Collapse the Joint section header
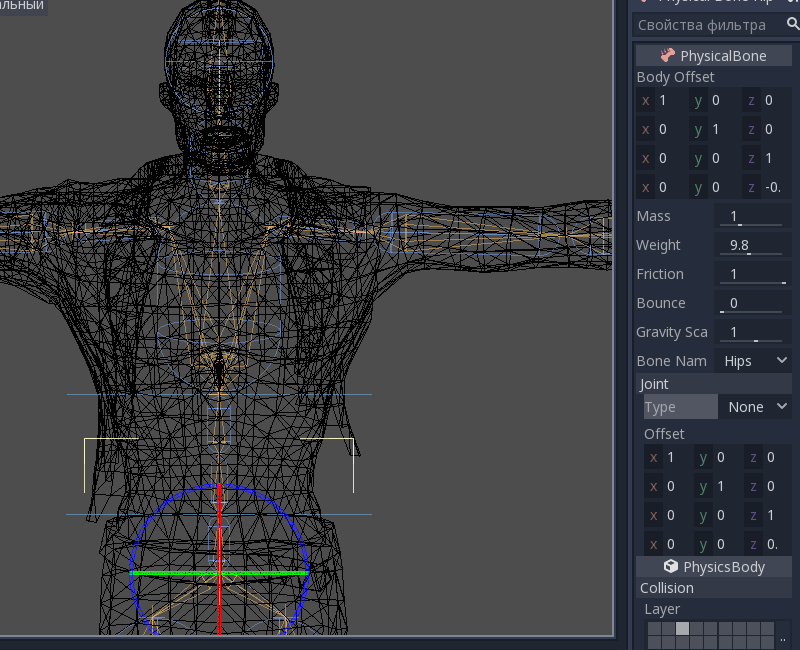Image resolution: width=800 pixels, height=650 pixels. tap(713, 384)
